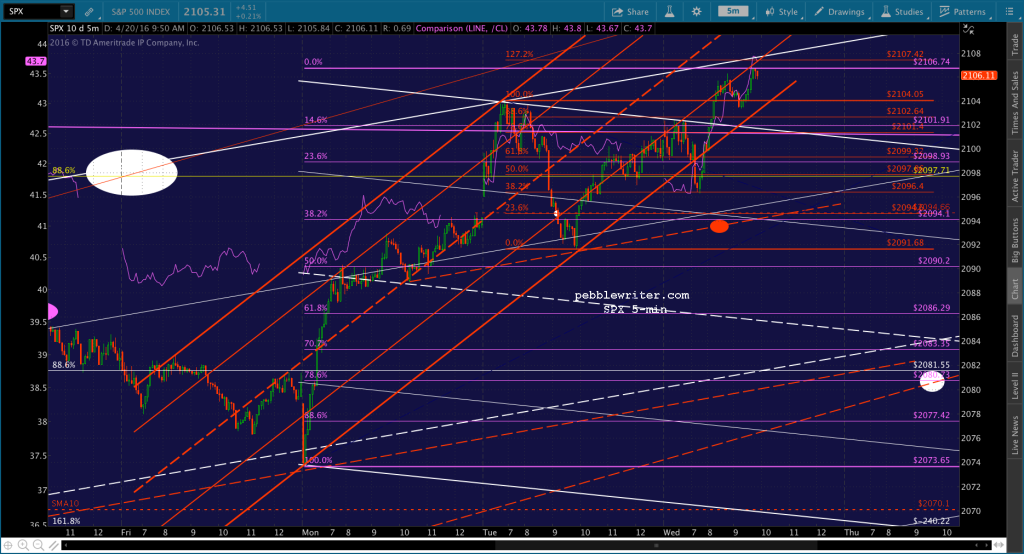
Task: Open the Studies menu
Action: (902, 12)
